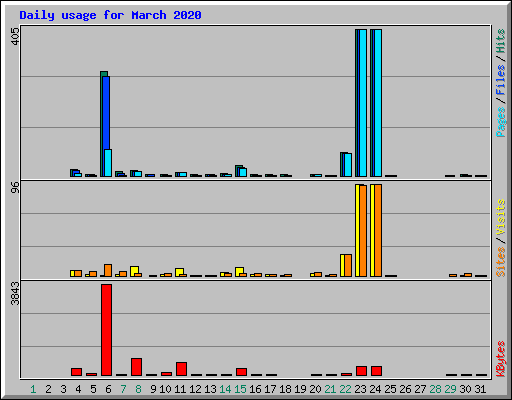Click the 405 hits axis maximum label
Image resolution: width=512 pixels, height=400 pixels.
15,36
